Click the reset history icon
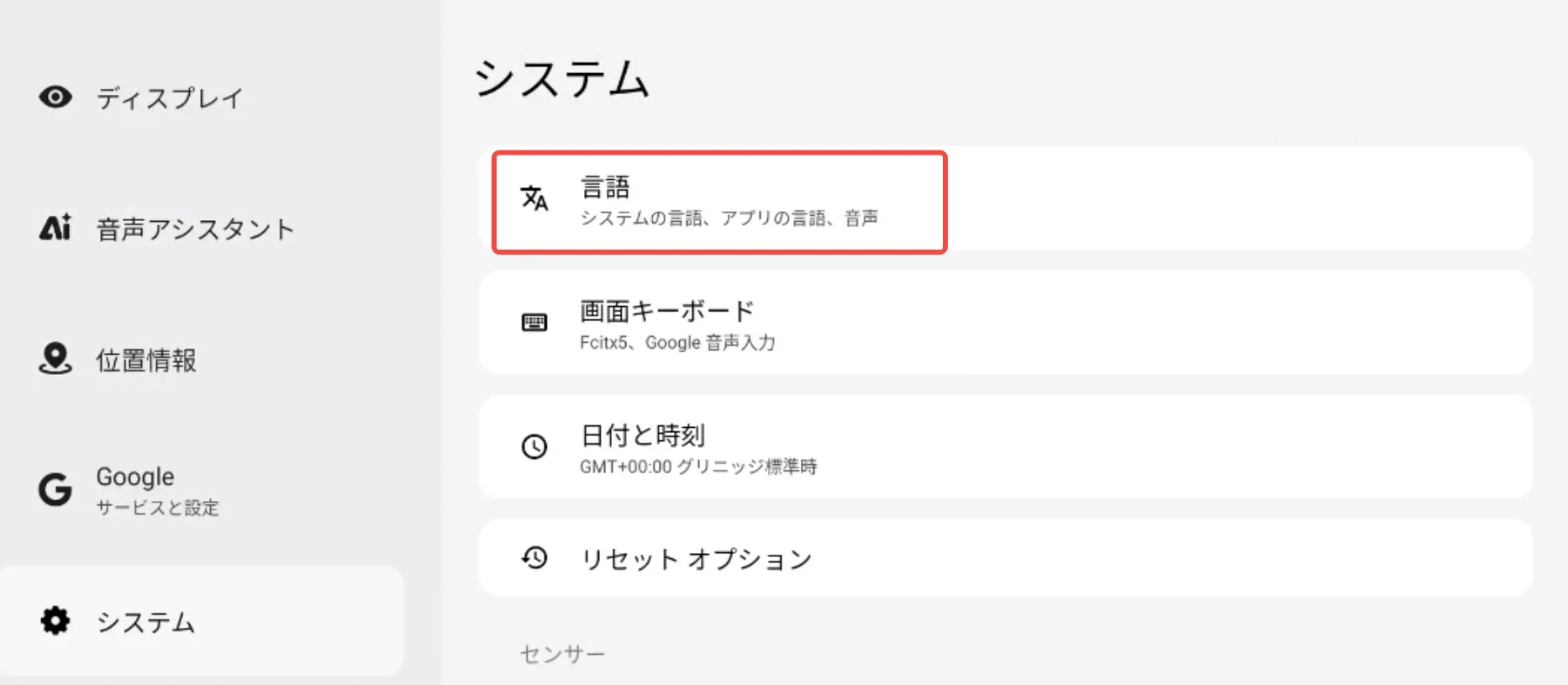1568x685 pixels. 534,557
